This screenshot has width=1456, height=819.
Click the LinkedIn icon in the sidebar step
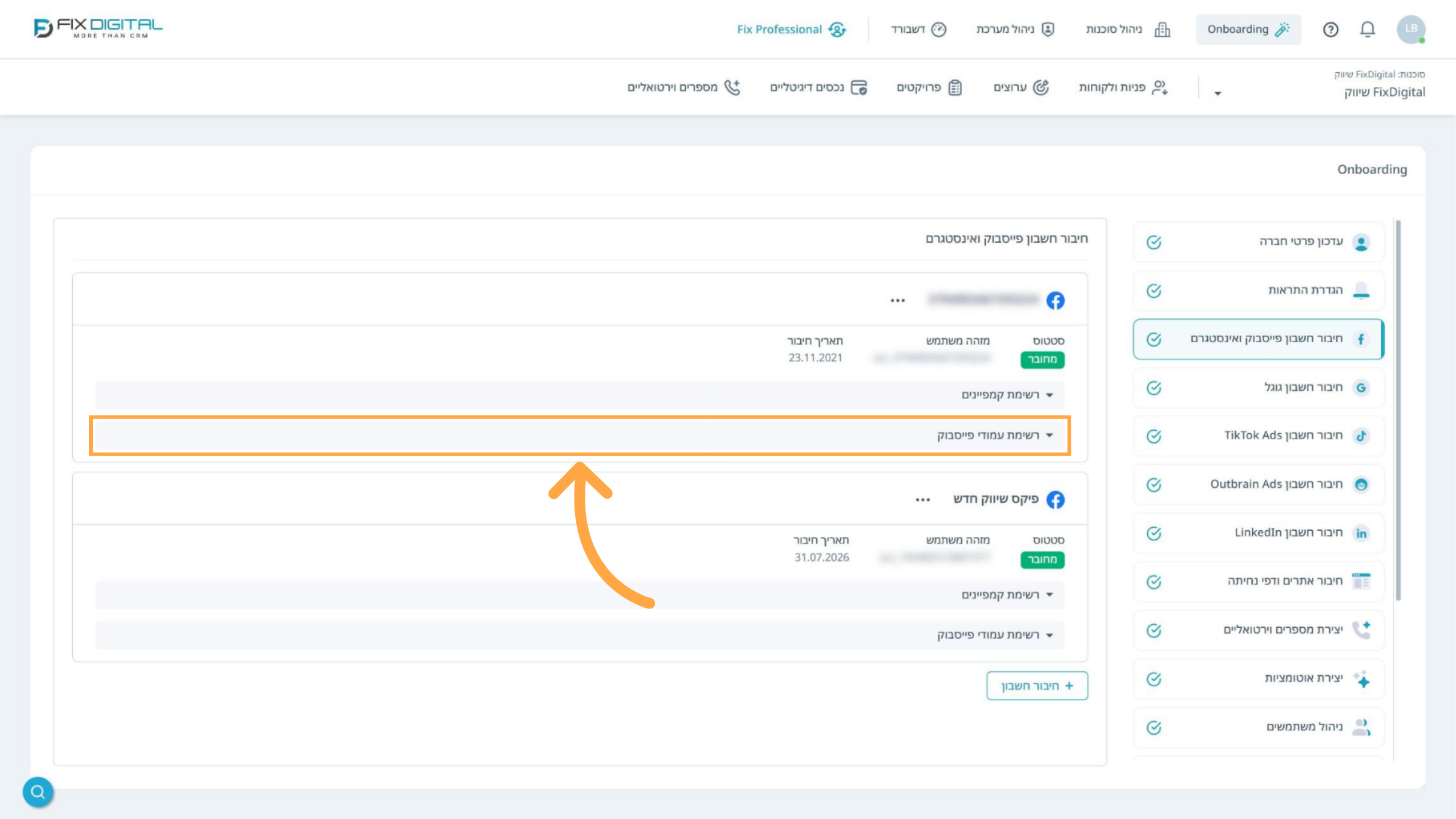[1361, 533]
